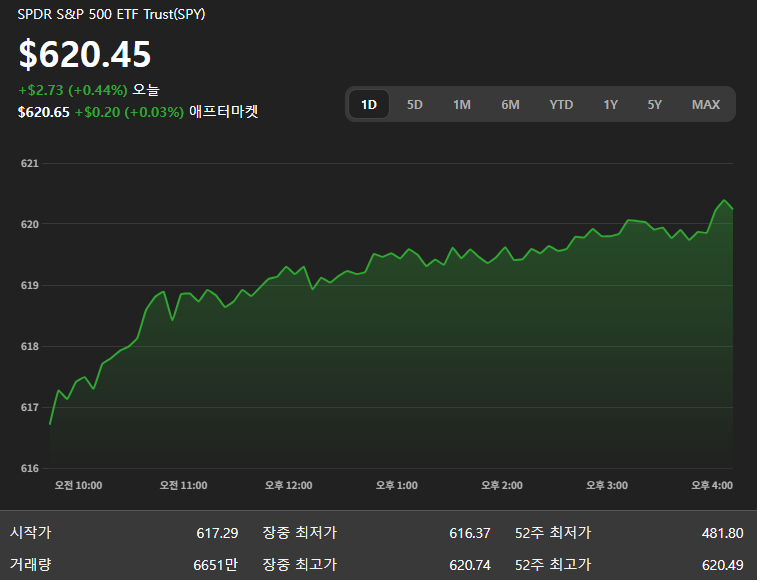Click the opening price value 617.29

click(x=217, y=533)
